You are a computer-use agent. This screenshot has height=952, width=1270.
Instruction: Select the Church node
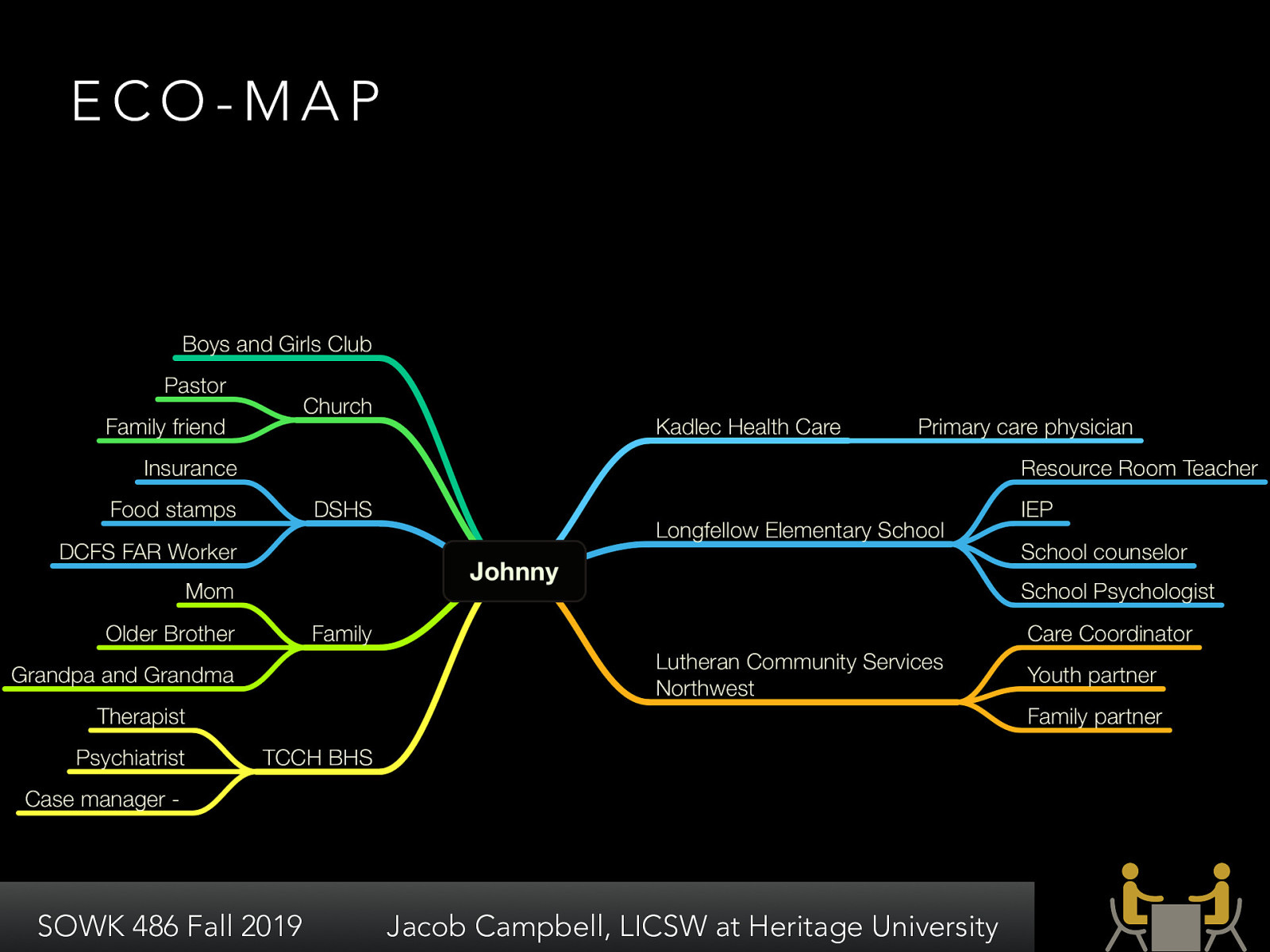click(x=337, y=406)
